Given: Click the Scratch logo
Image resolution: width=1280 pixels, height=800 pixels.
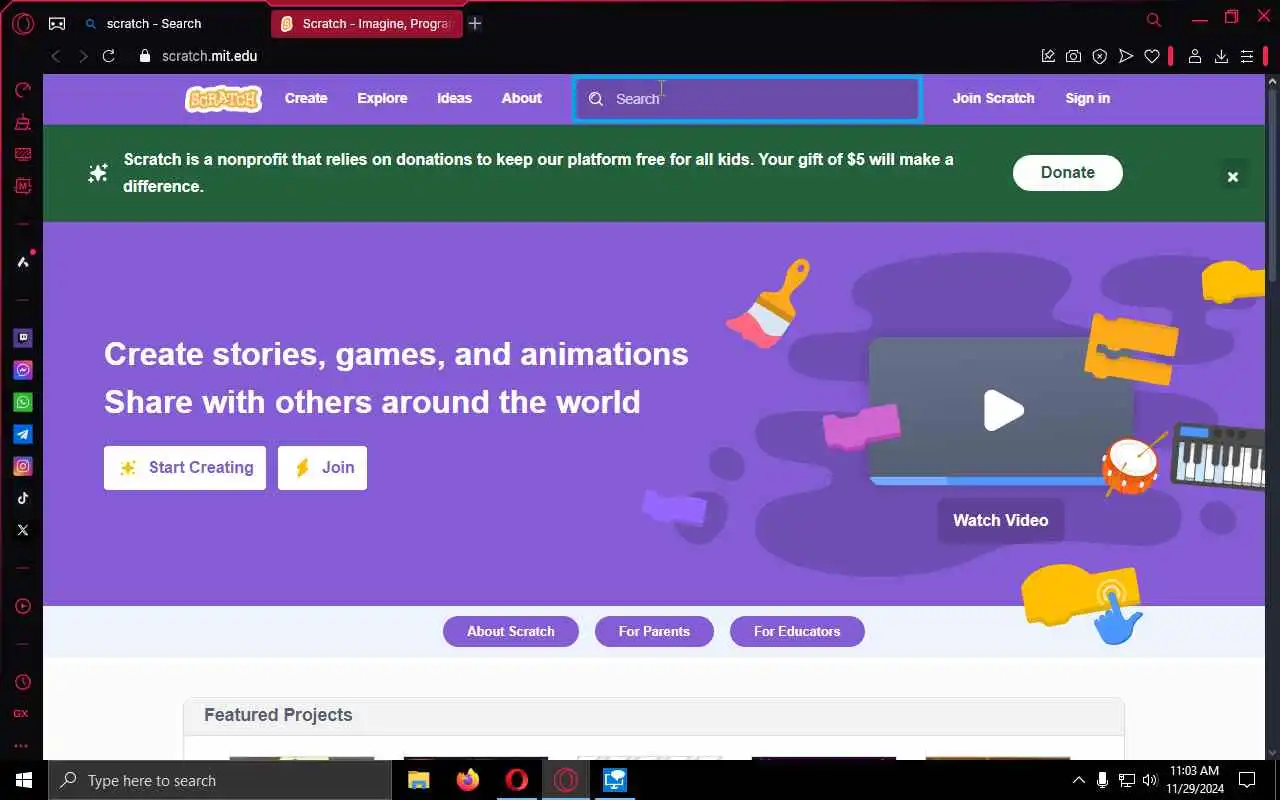Looking at the screenshot, I should [x=224, y=98].
